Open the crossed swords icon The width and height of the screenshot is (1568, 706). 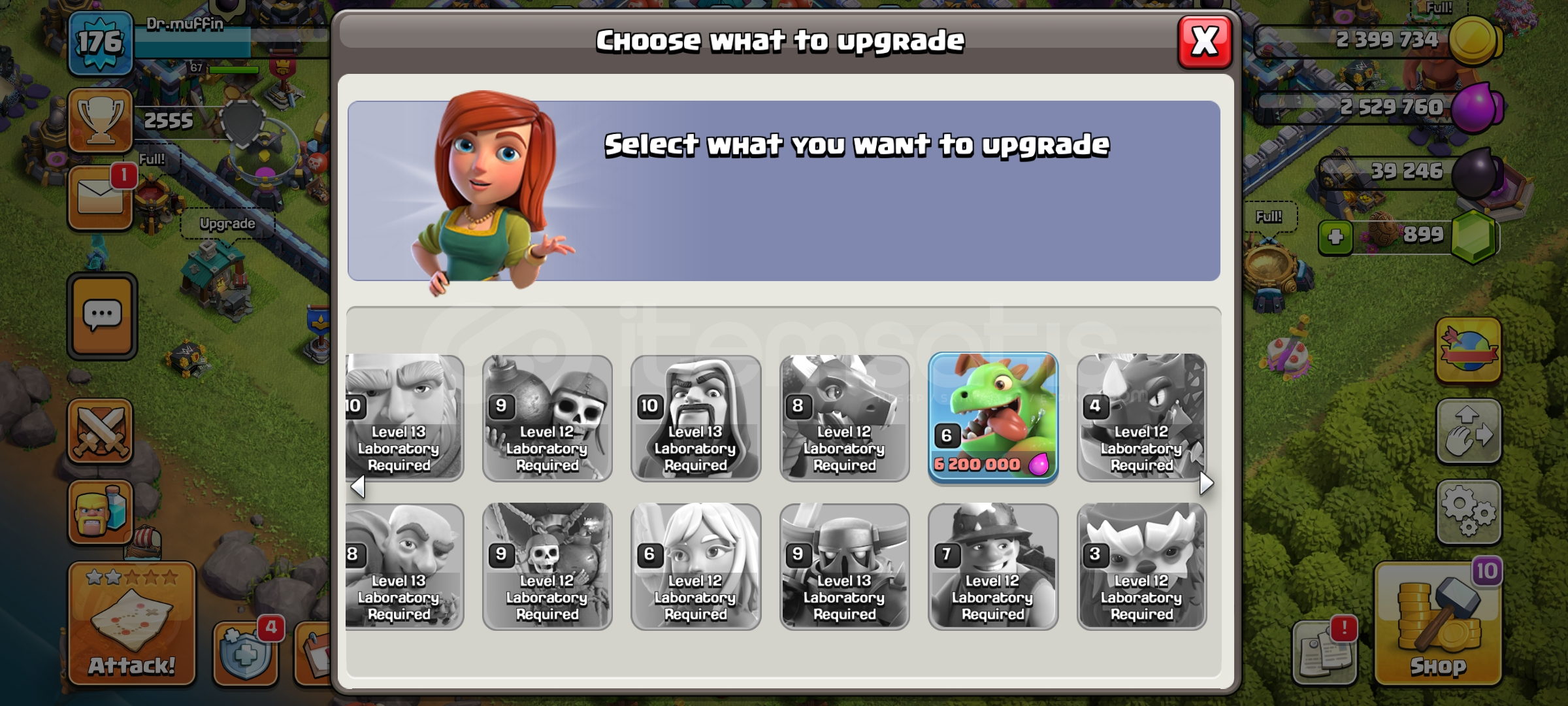point(101,431)
